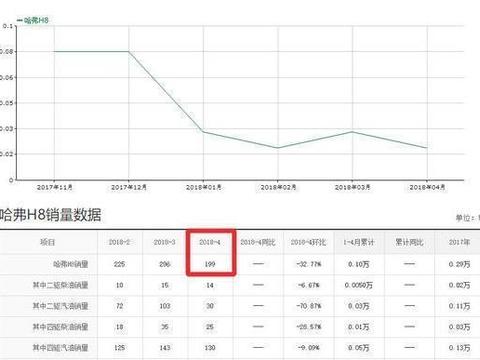The width and height of the screenshot is (480, 360).
Task: Click the 2018年02月 x-axis label
Action: pyautogui.click(x=278, y=187)
